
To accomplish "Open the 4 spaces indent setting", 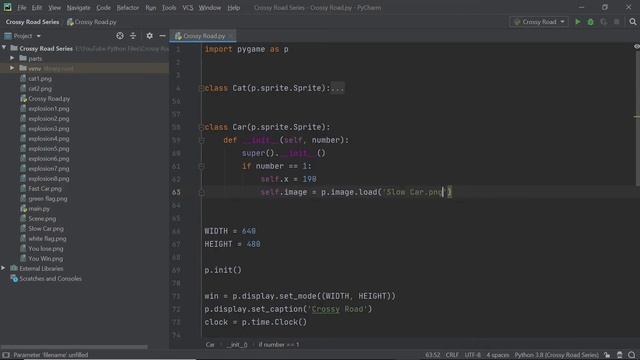I will coord(498,355).
